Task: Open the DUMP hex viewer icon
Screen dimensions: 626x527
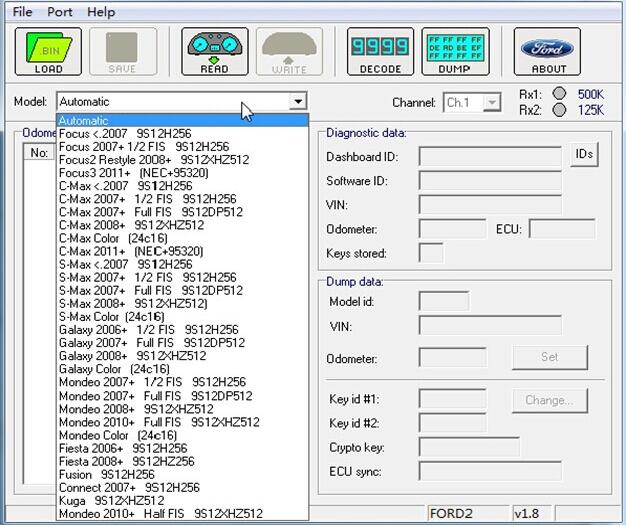Action: 455,52
